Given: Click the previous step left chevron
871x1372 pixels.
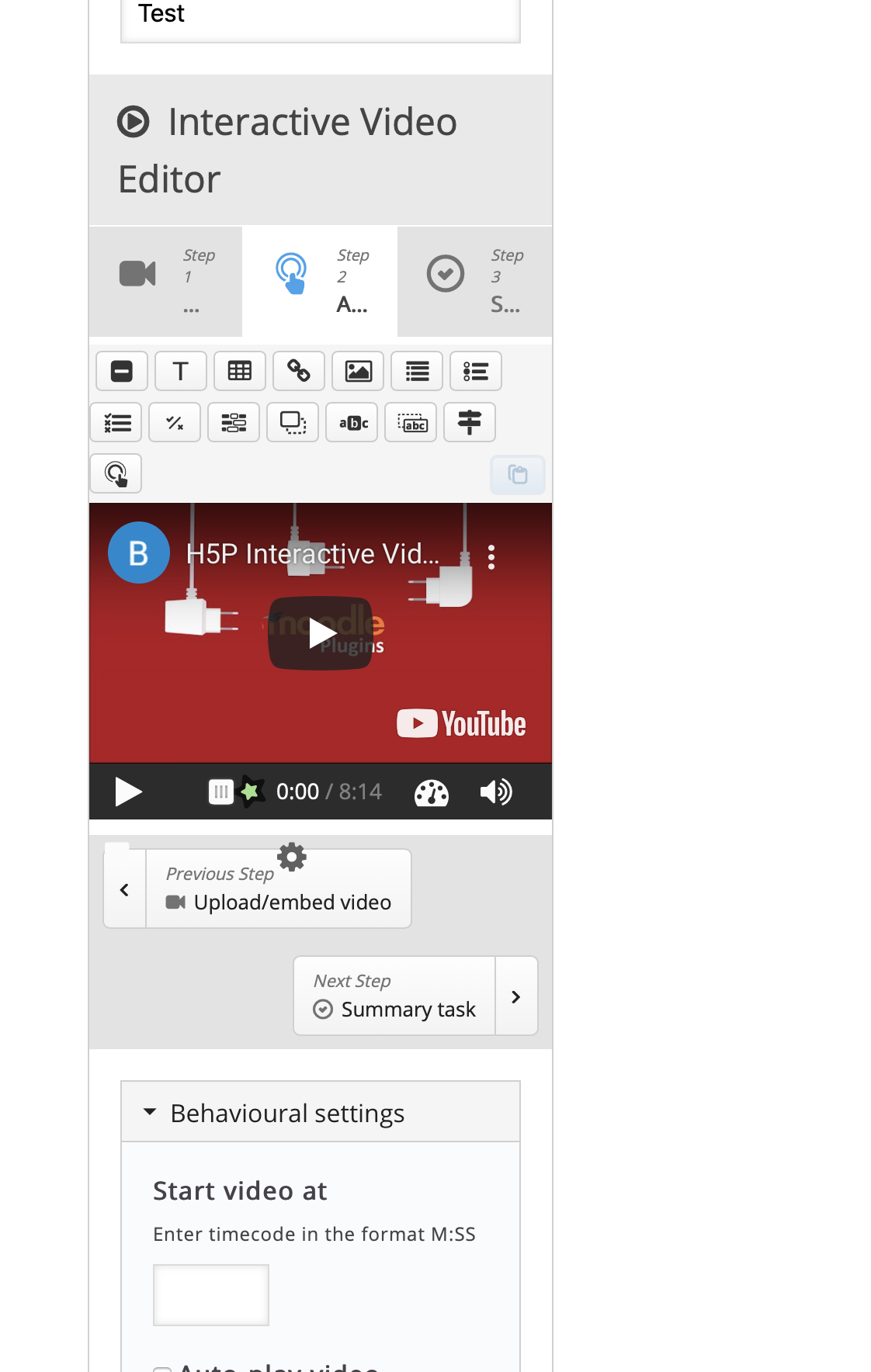Looking at the screenshot, I should [x=125, y=889].
